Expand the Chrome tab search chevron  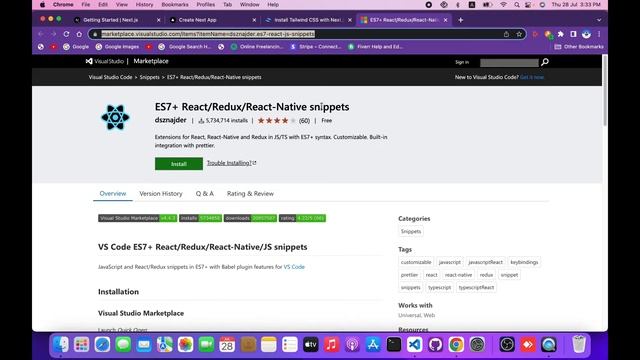tap(599, 20)
